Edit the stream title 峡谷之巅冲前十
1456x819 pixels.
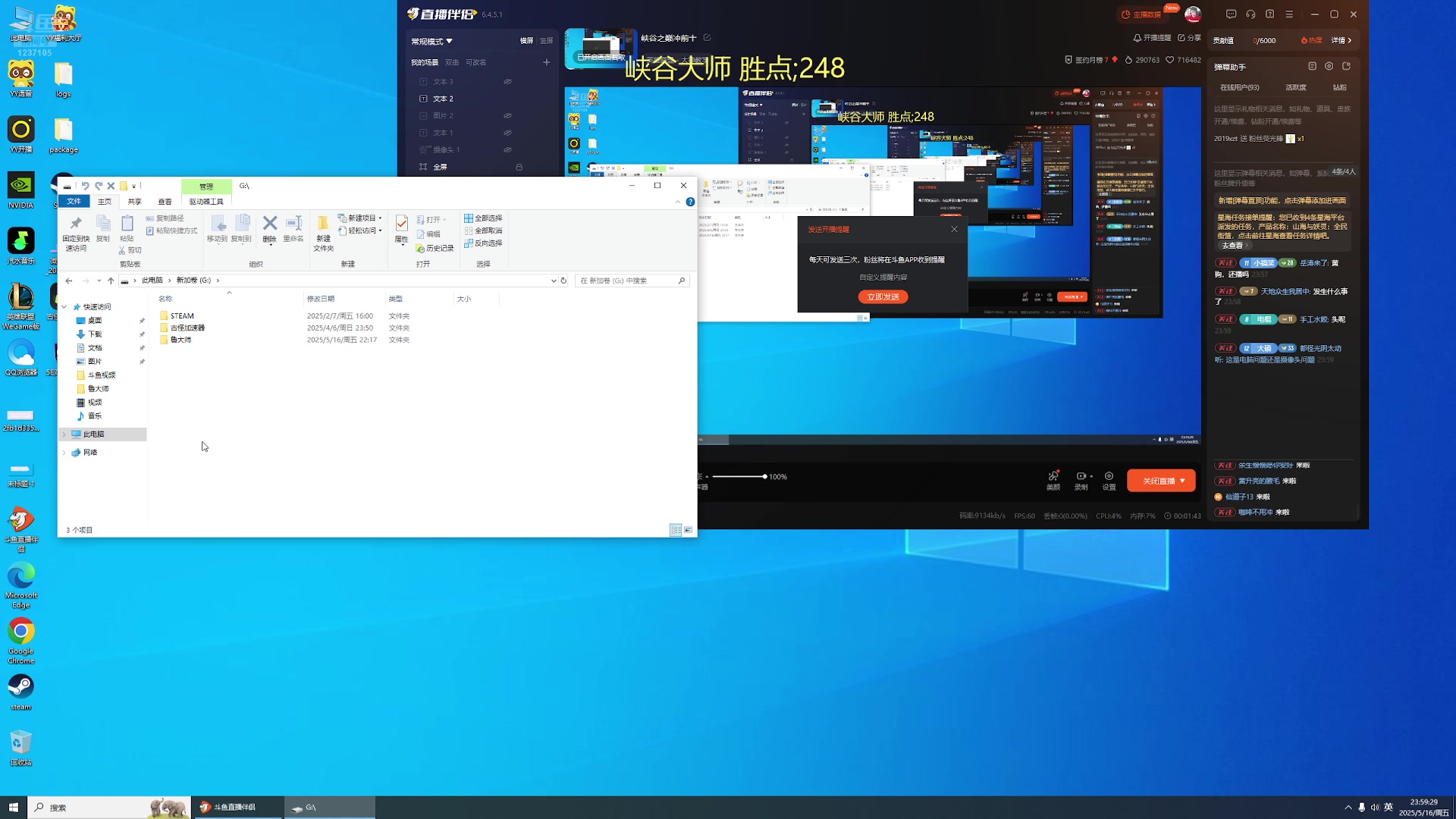click(708, 38)
